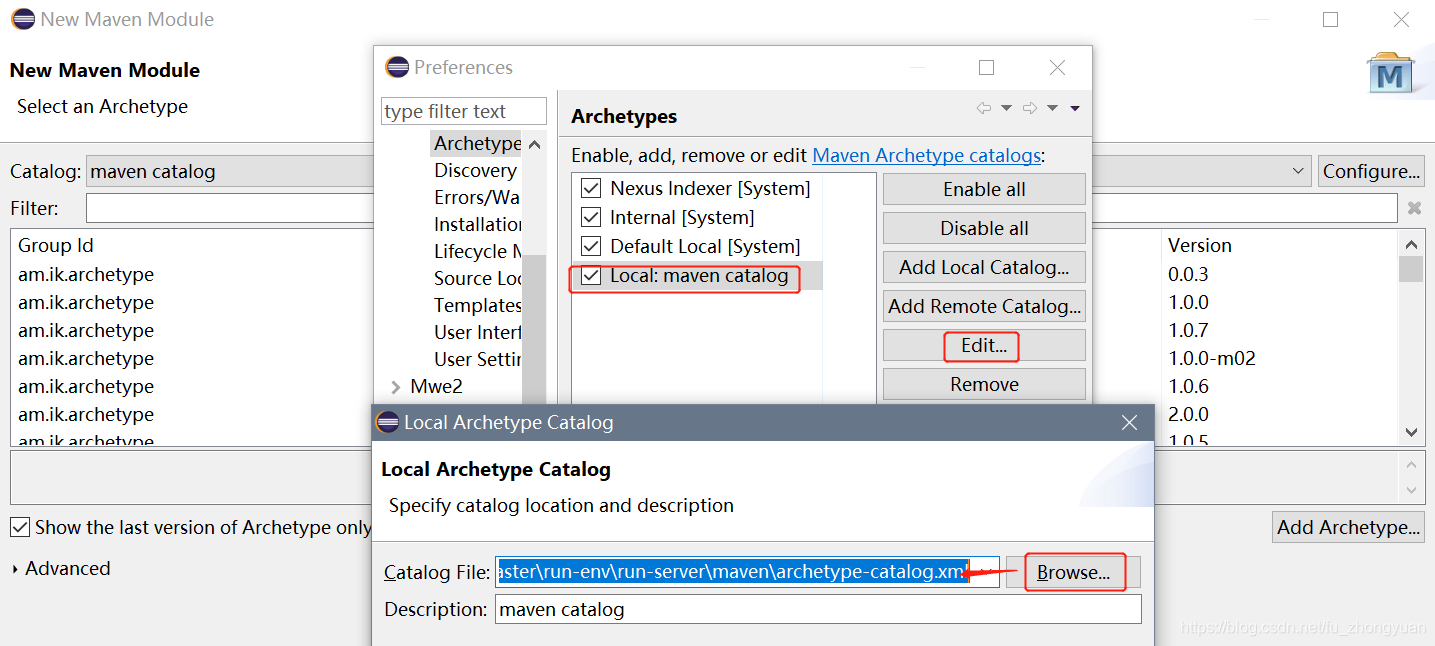Click the Maven Archetype catalogs link
Screen dimensions: 1435x646
[x=926, y=155]
